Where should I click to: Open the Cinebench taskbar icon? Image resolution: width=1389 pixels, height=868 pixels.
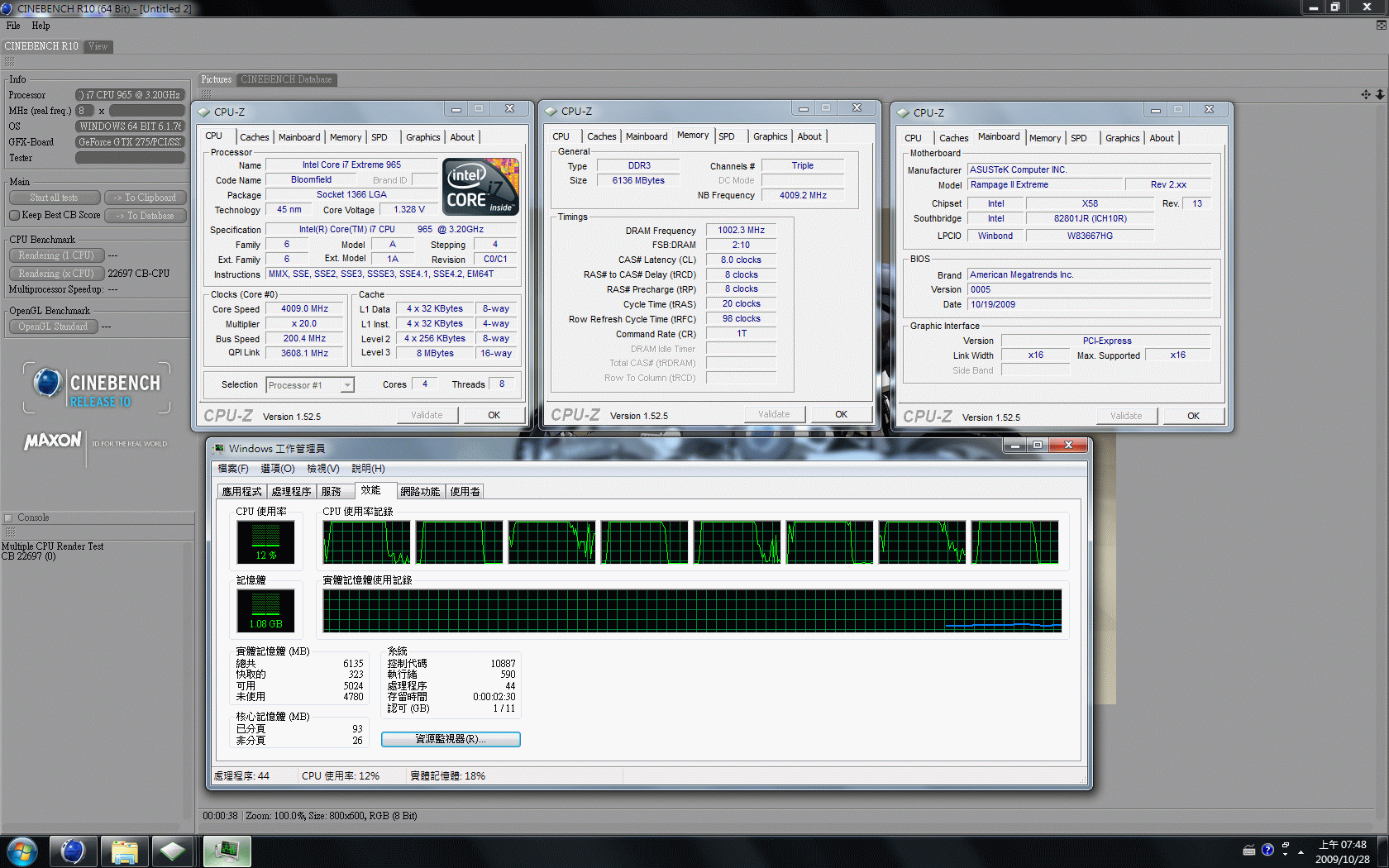point(73,851)
